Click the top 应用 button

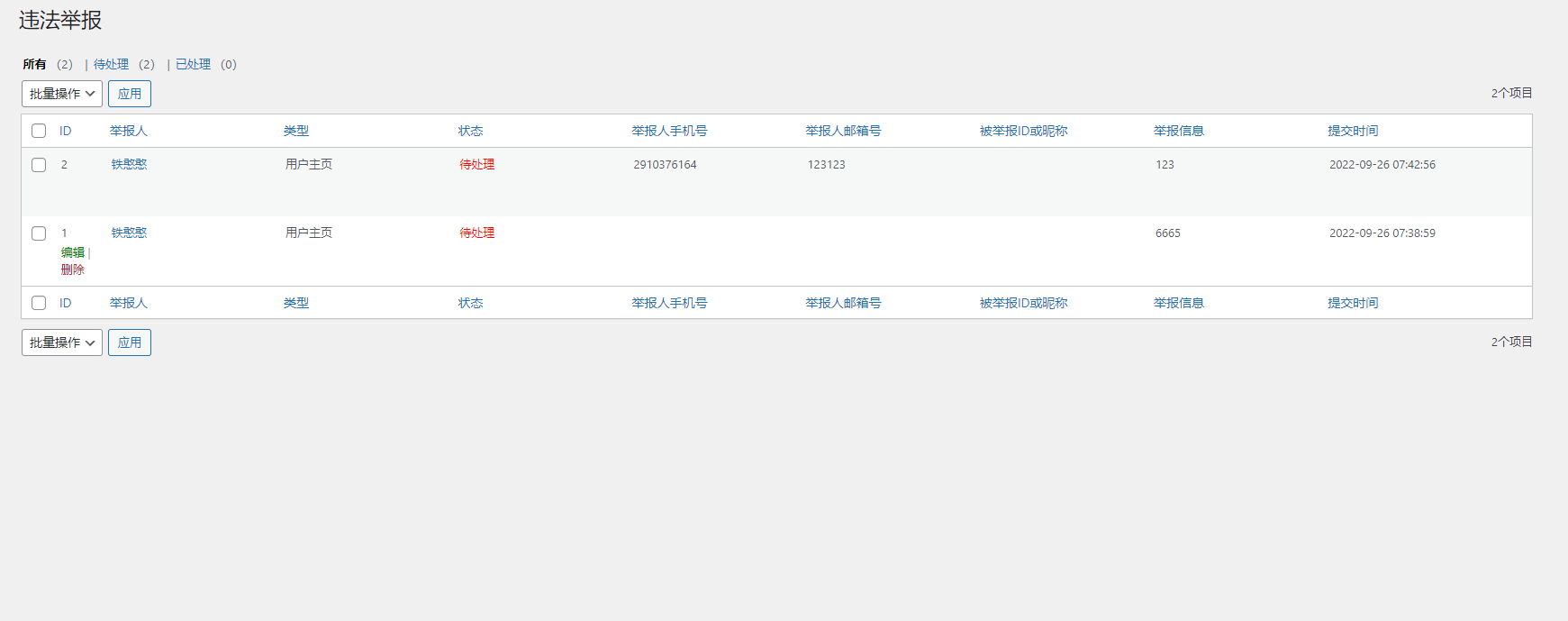pyautogui.click(x=130, y=94)
